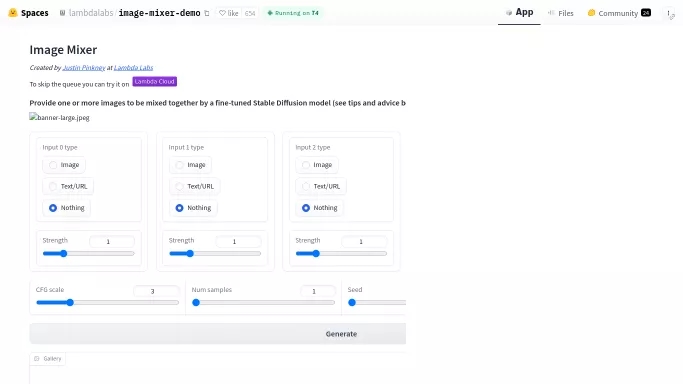Copy the space name with the copy icon
The height and width of the screenshot is (384, 683).
tap(207, 13)
